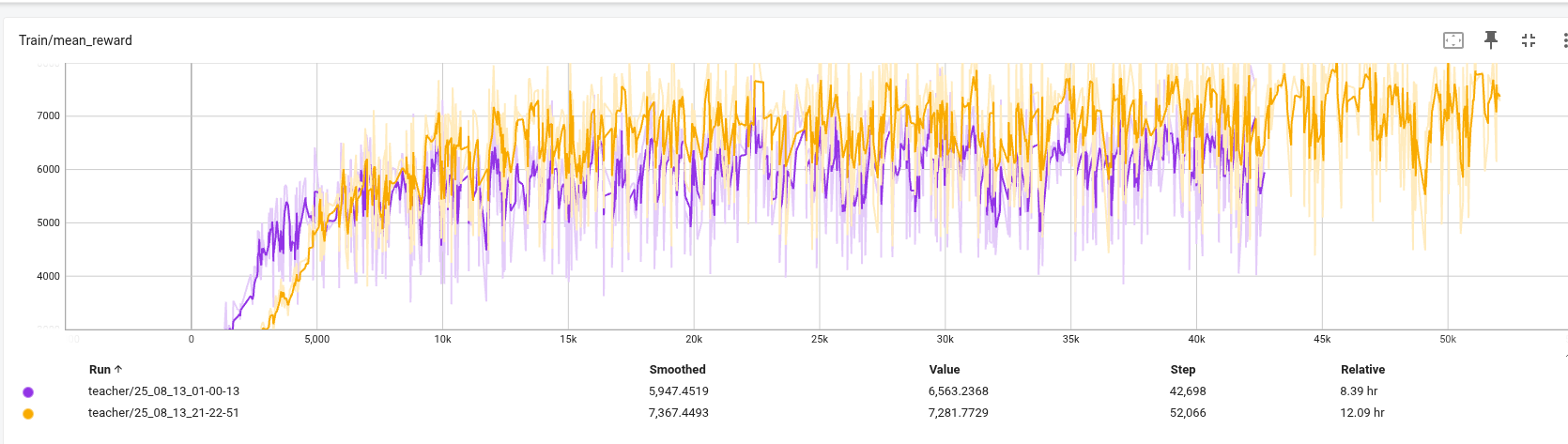The image size is (1568, 444).
Task: Click the 35k x-axis tick label
Action: 1071,340
